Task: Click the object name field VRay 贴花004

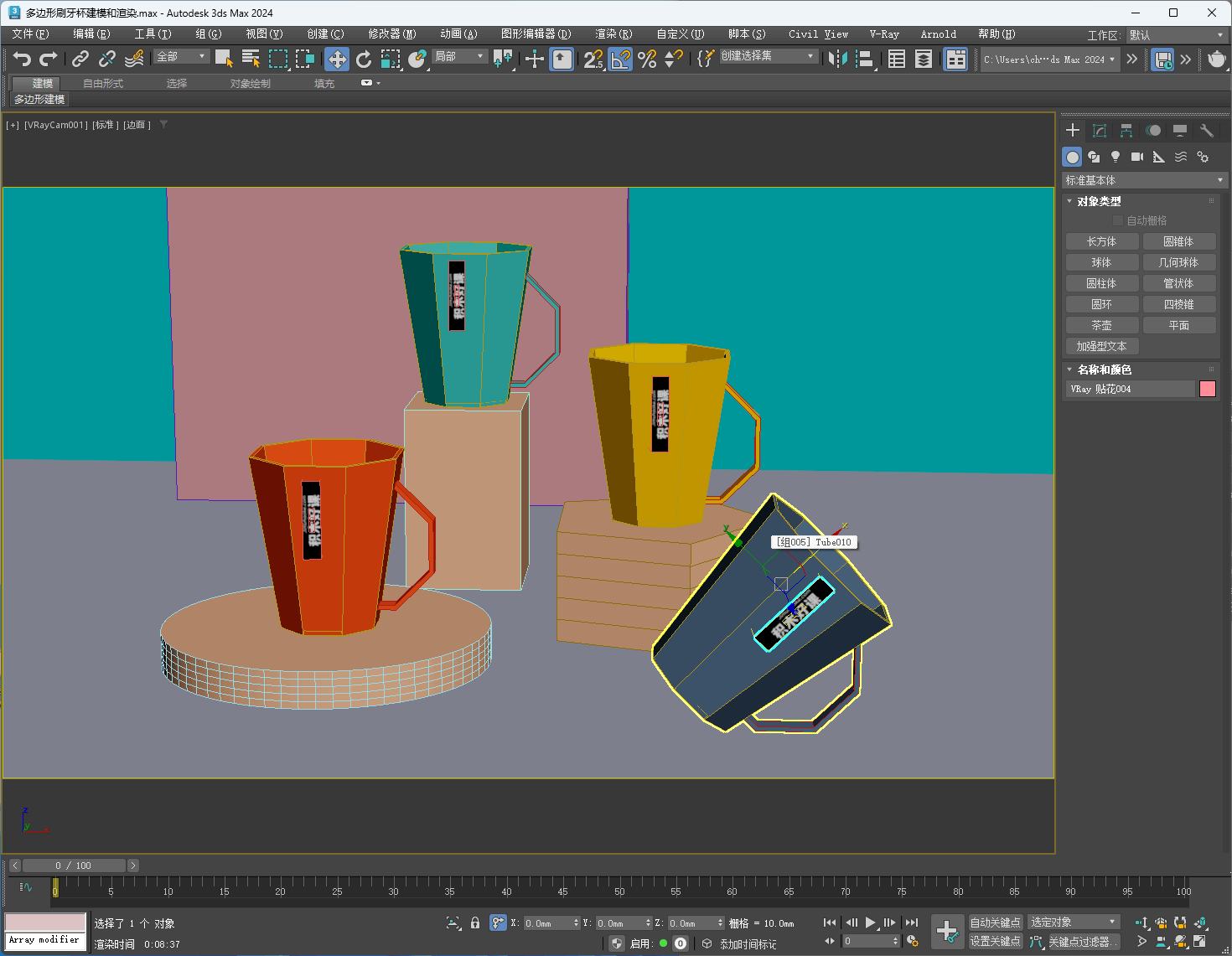Action: [1130, 389]
